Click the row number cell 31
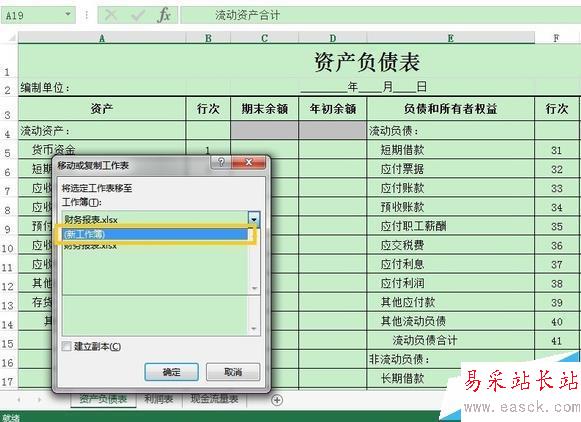581x422 pixels. [x=557, y=150]
